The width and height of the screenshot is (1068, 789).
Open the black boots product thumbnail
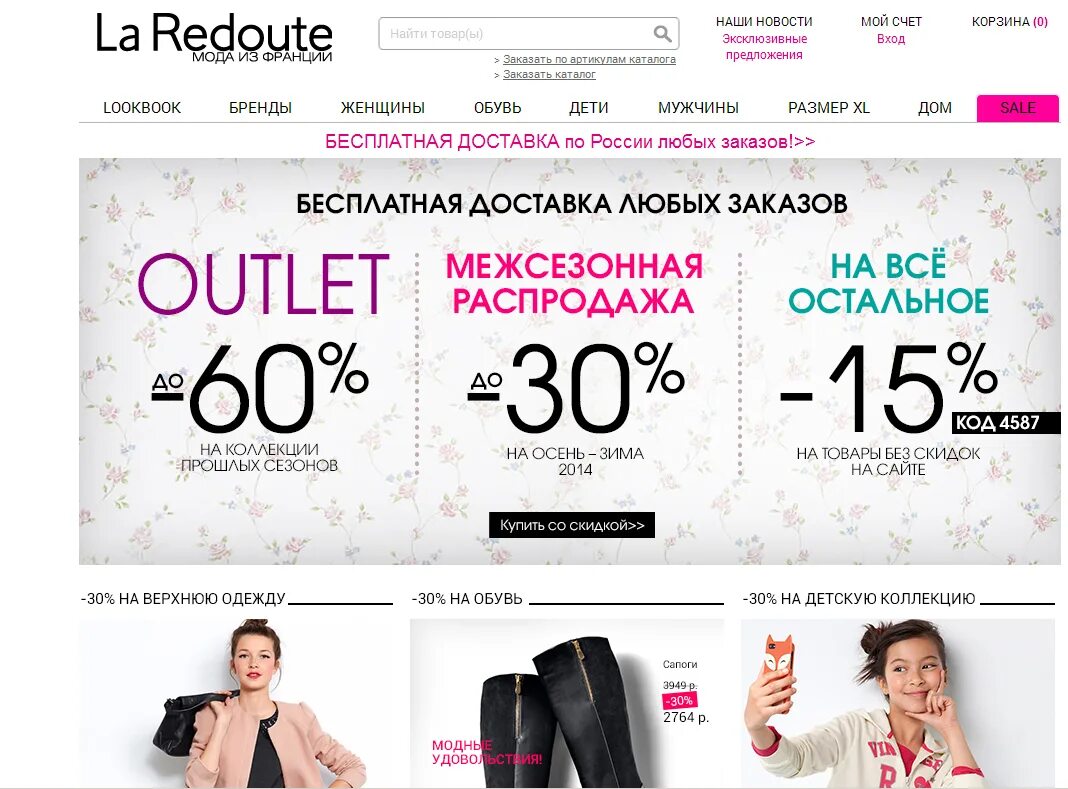click(x=567, y=703)
